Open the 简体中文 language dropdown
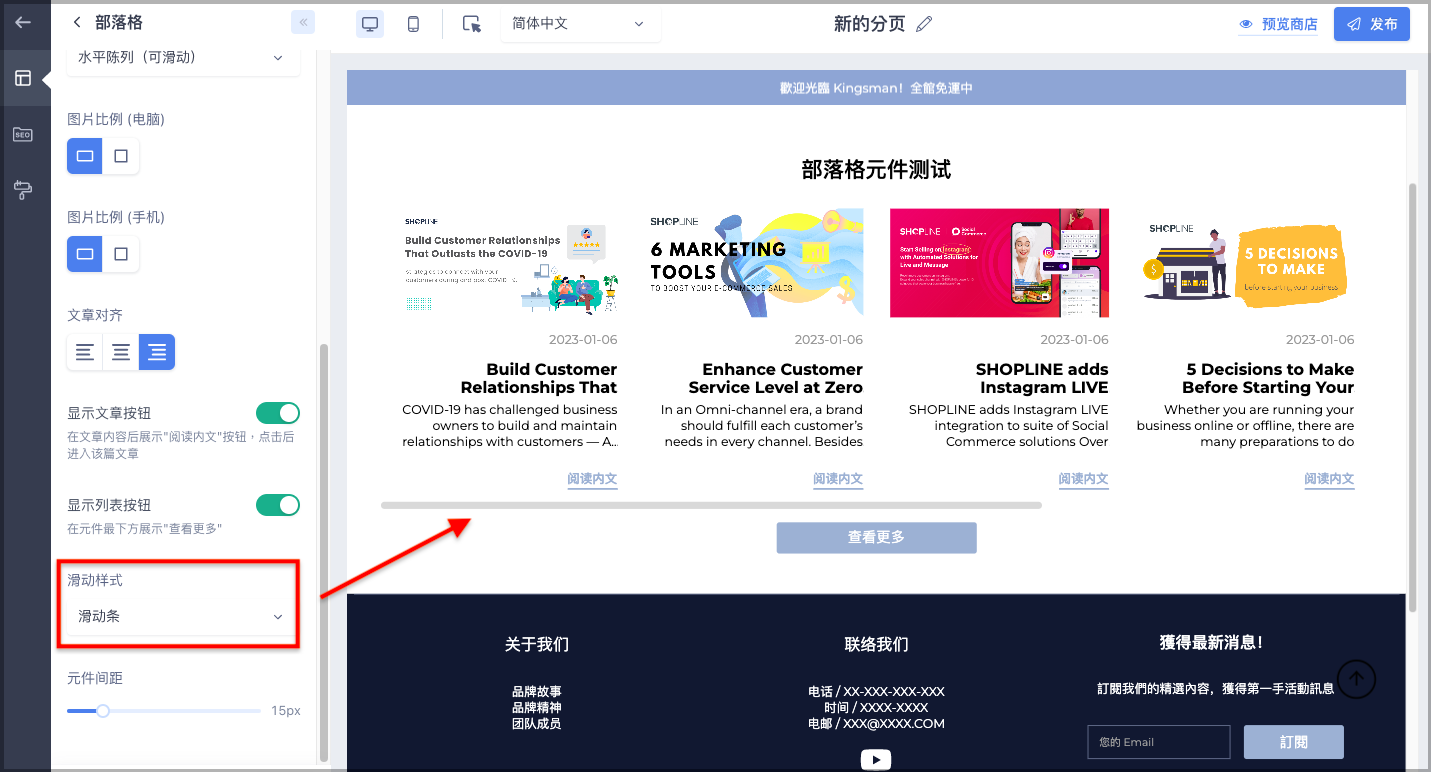Screen dimensions: 1431x772 click(581, 24)
